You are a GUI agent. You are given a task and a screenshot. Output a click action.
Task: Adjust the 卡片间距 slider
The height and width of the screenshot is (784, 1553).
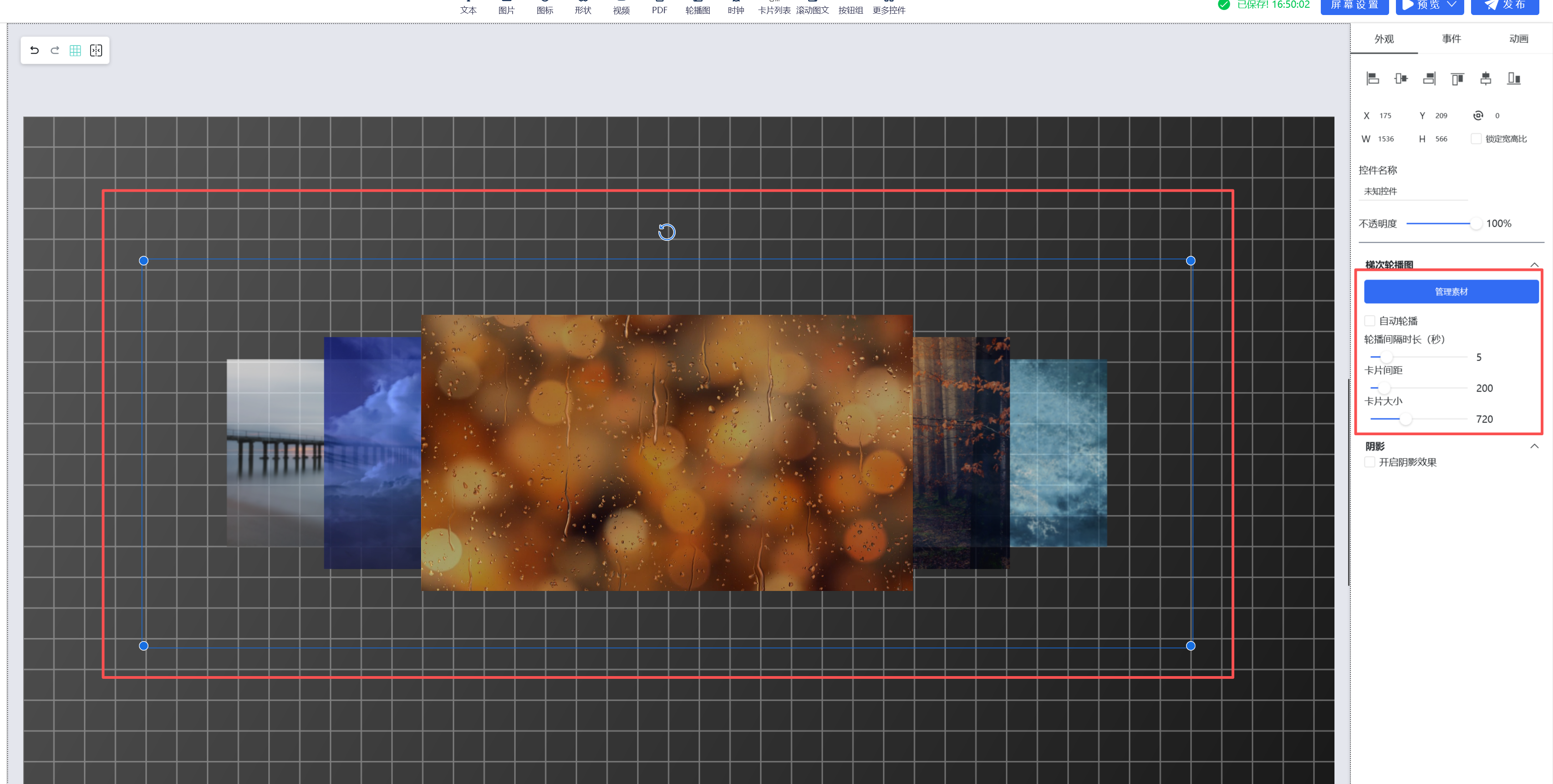(x=1418, y=388)
